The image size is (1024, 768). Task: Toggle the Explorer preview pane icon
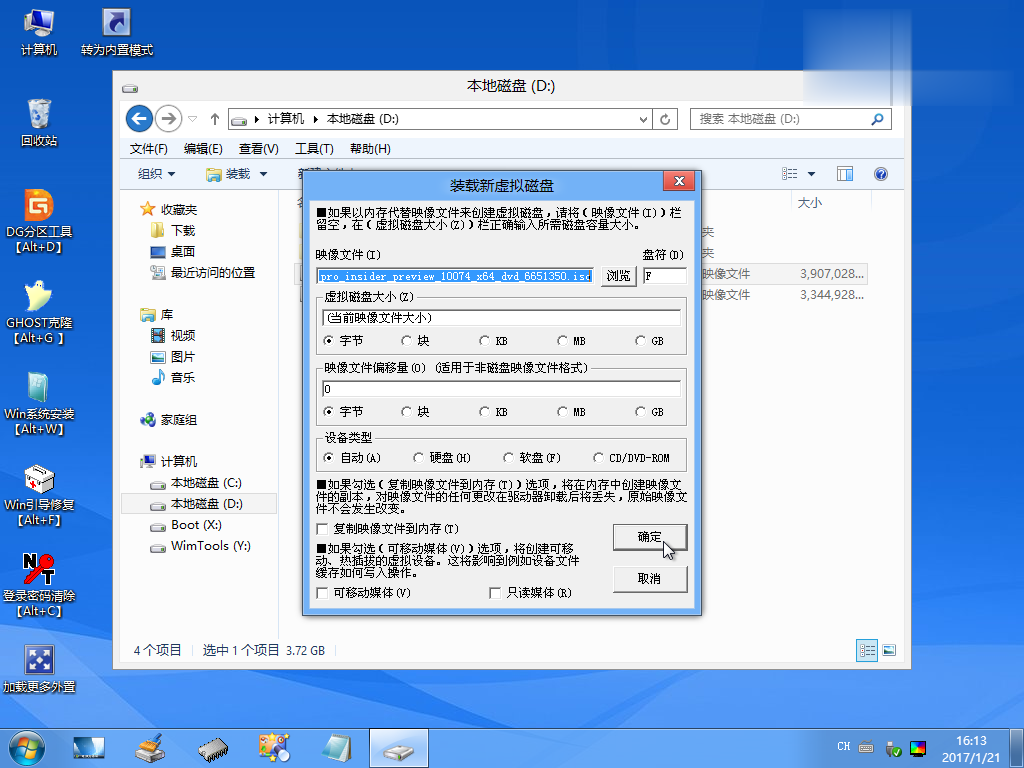845,174
